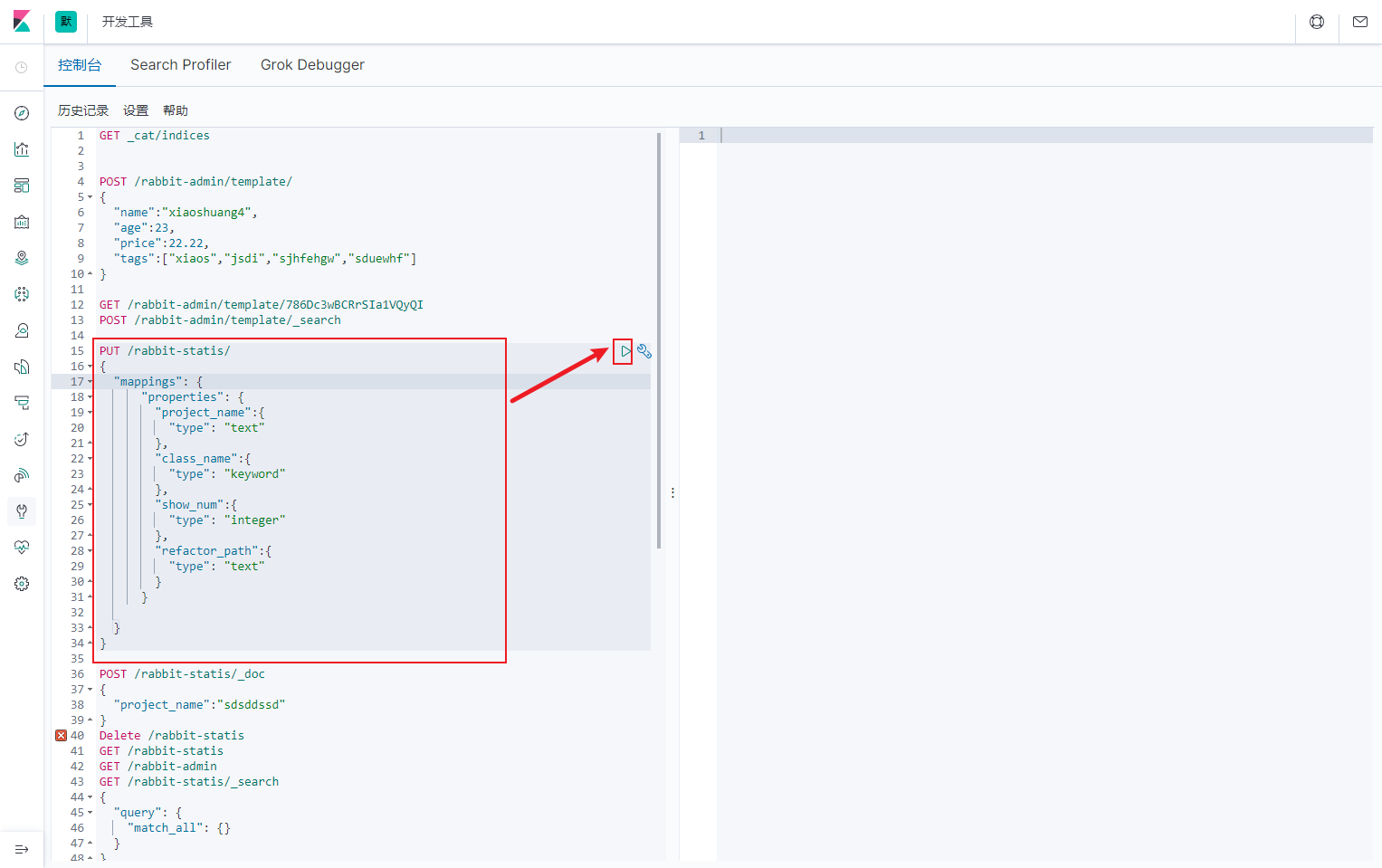Open the Maps app icon in sidebar
Image resolution: width=1382 pixels, height=868 pixels.
[21, 257]
